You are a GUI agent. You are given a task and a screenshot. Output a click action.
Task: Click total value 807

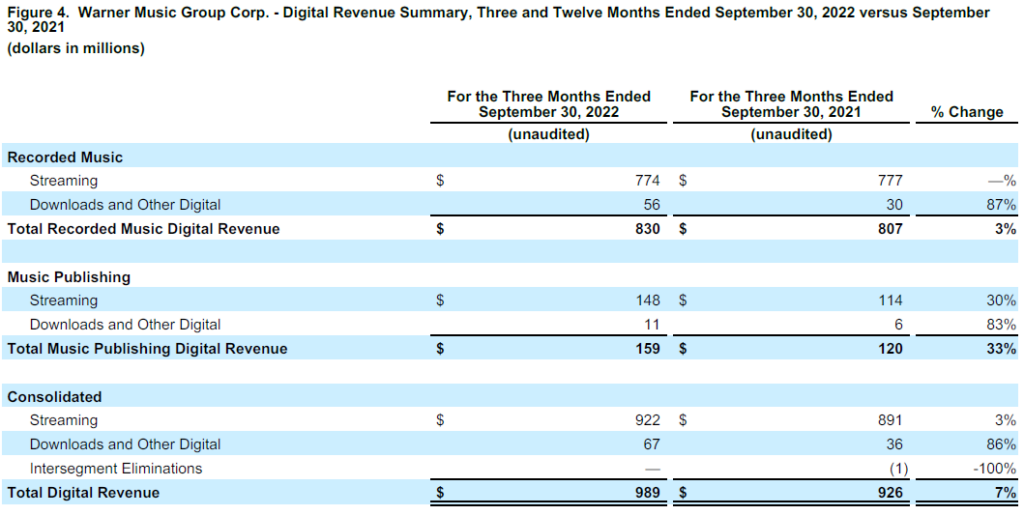click(x=889, y=229)
